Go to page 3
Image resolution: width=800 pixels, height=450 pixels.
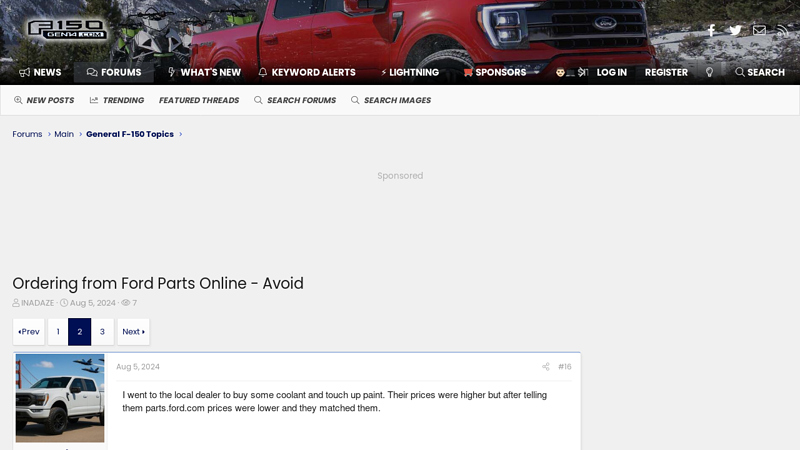point(102,332)
